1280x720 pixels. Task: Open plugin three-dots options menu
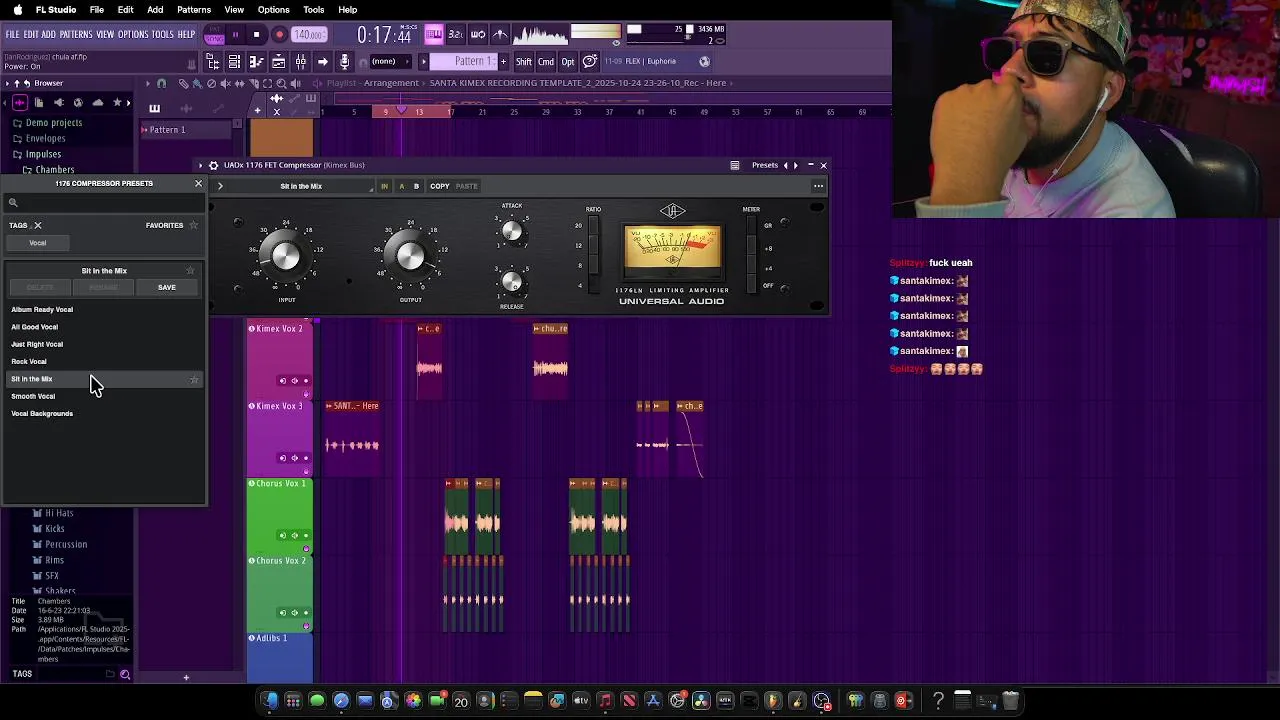tap(819, 186)
